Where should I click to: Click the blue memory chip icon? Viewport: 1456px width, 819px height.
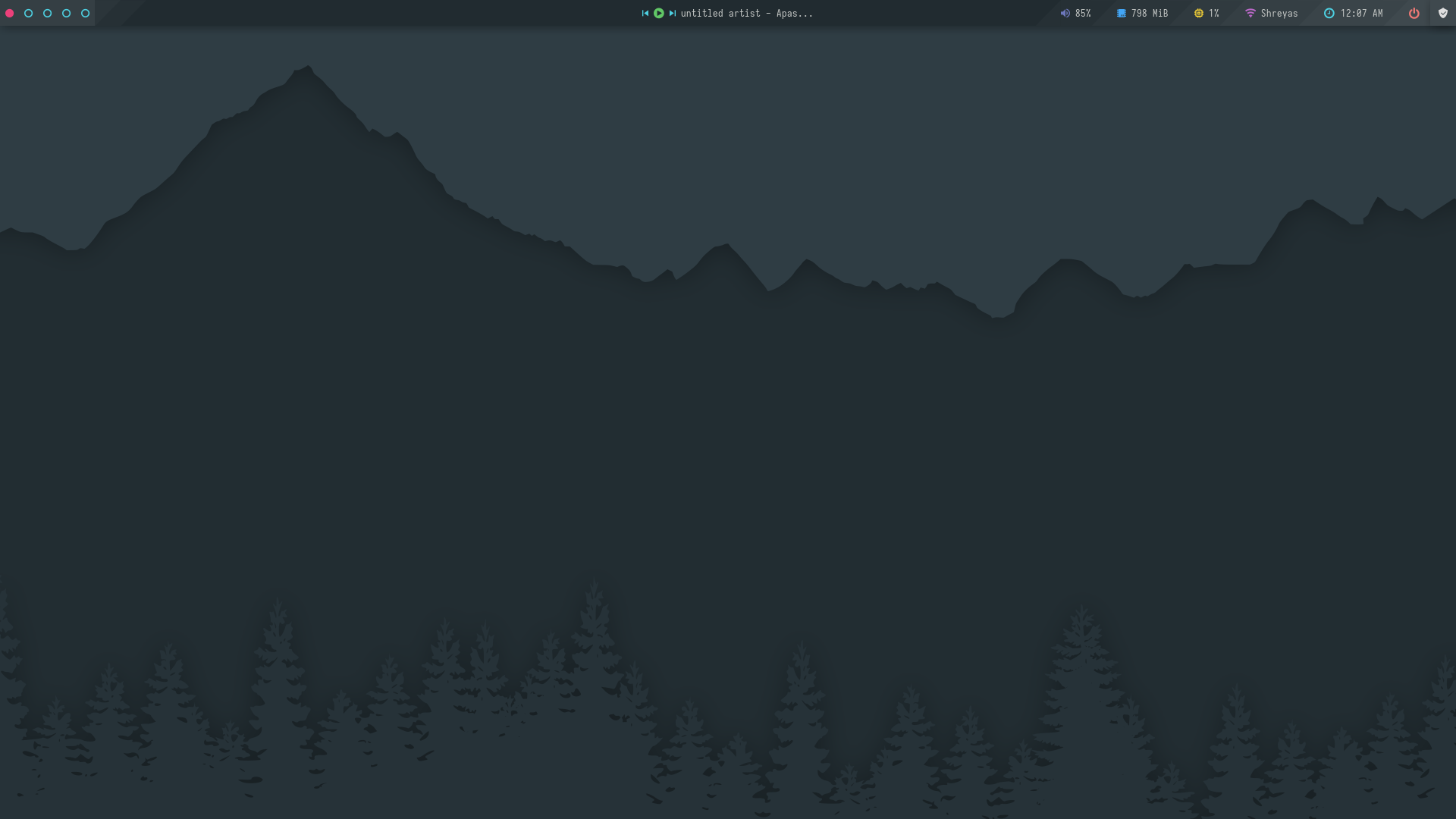[x=1121, y=13]
